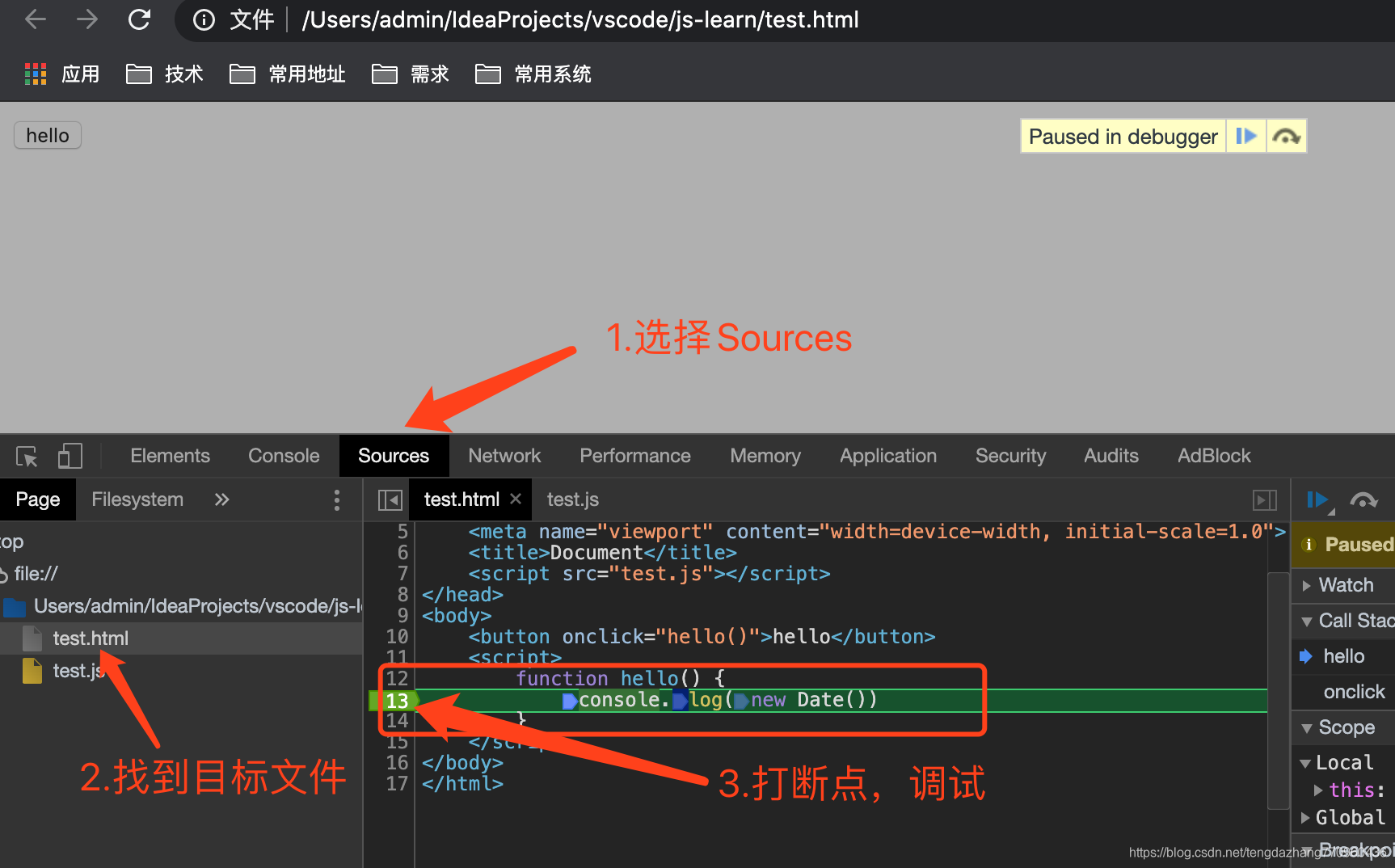This screenshot has height=868, width=1395.
Task: Select the Filesystem navigator tab
Action: pos(137,499)
